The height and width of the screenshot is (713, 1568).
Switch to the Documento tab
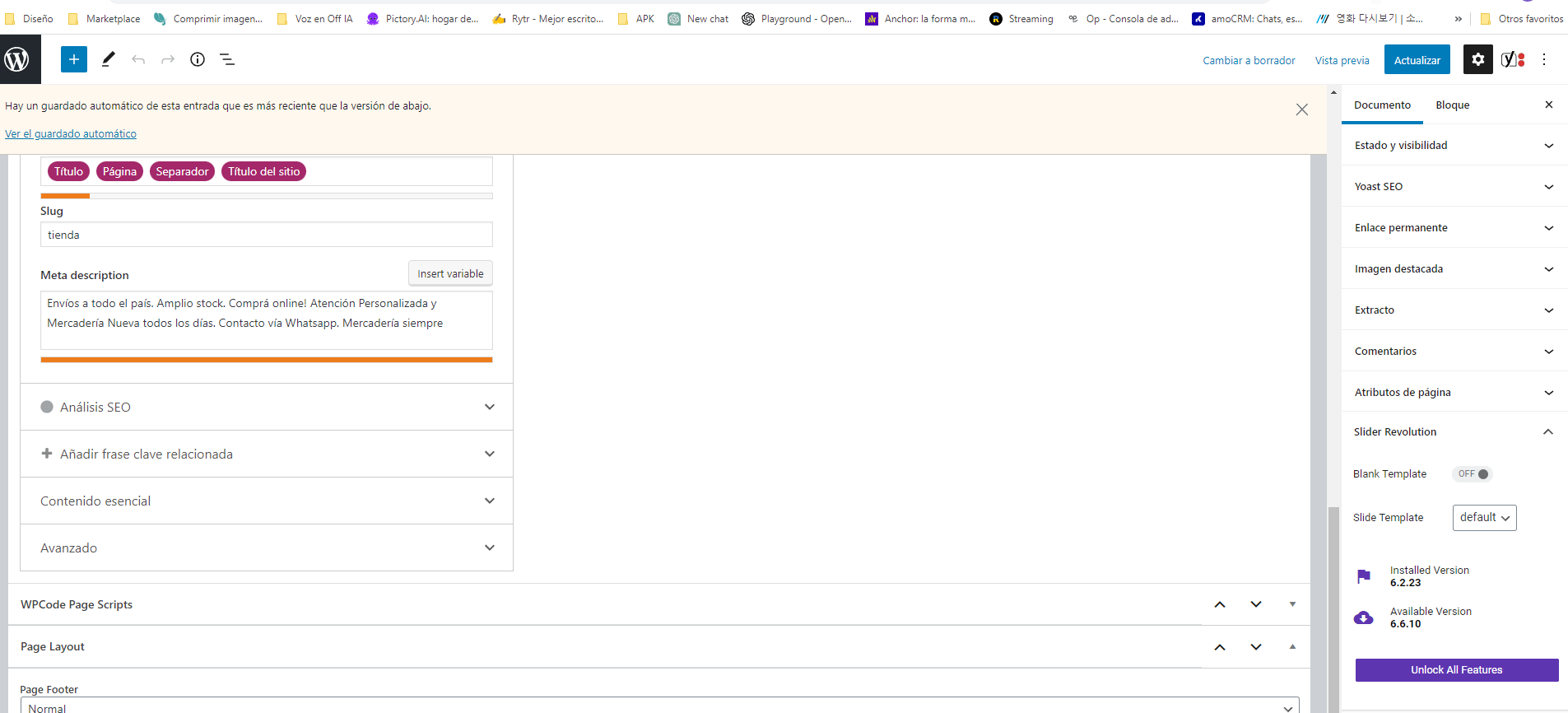[1382, 105]
